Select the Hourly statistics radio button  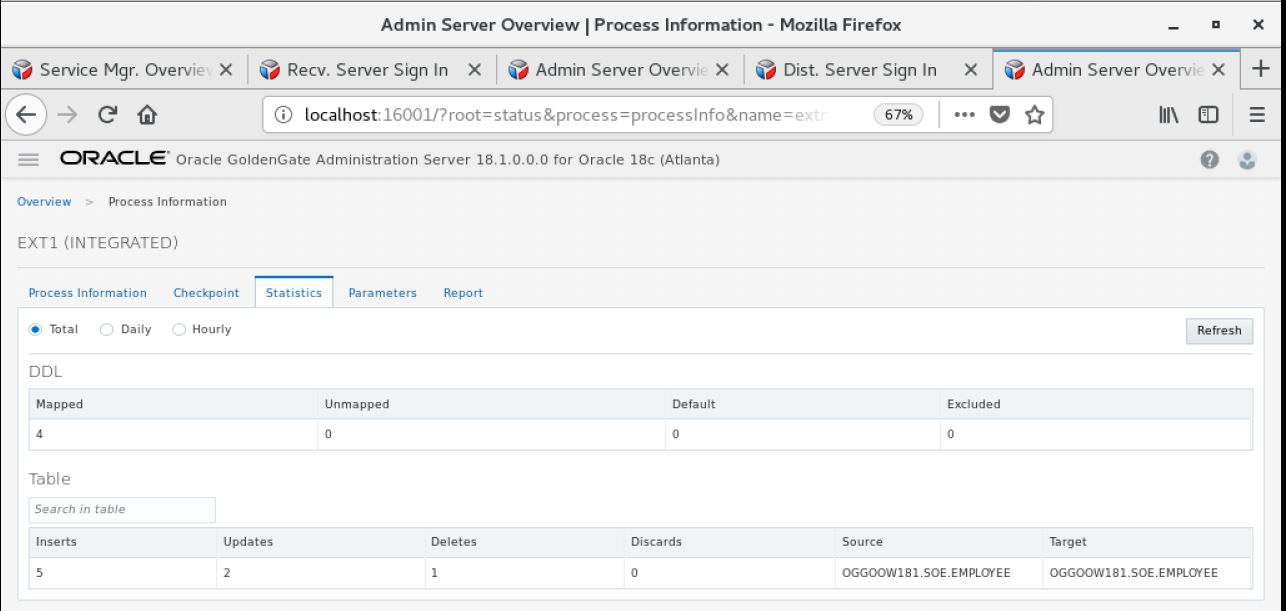point(179,329)
